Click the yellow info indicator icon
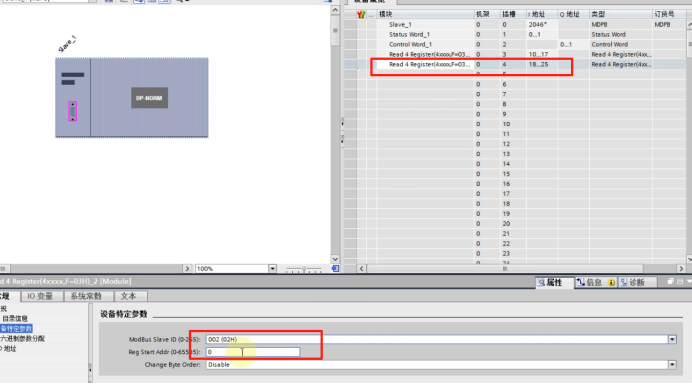692x384 pixels. [x=611, y=282]
